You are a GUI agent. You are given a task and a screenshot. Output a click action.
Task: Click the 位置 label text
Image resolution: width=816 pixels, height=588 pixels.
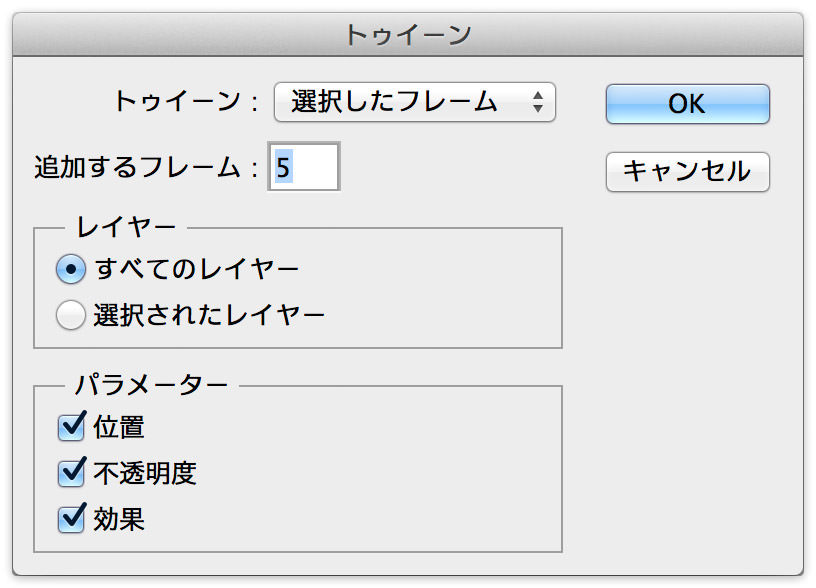(119, 427)
